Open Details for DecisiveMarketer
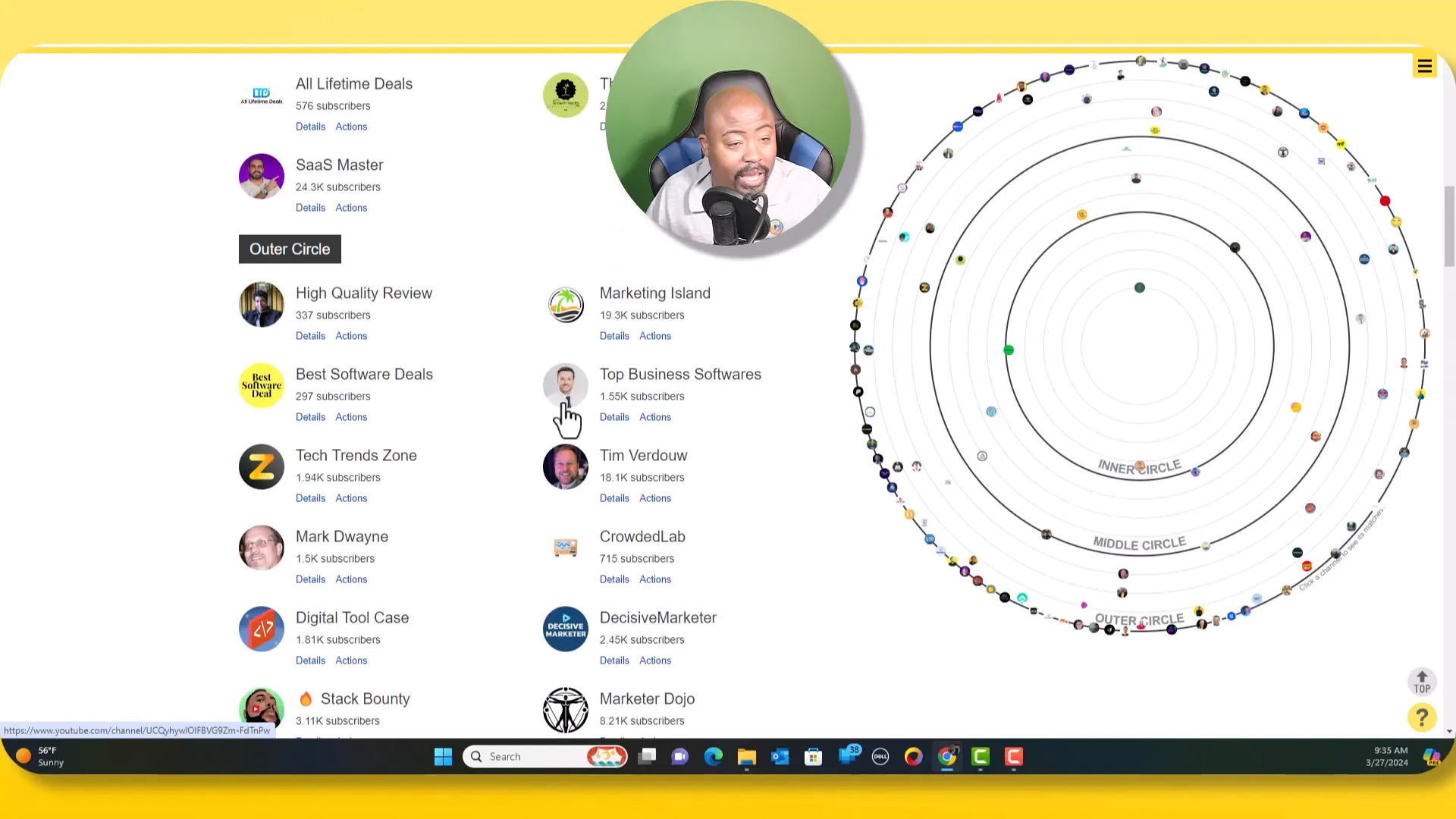 [614, 661]
